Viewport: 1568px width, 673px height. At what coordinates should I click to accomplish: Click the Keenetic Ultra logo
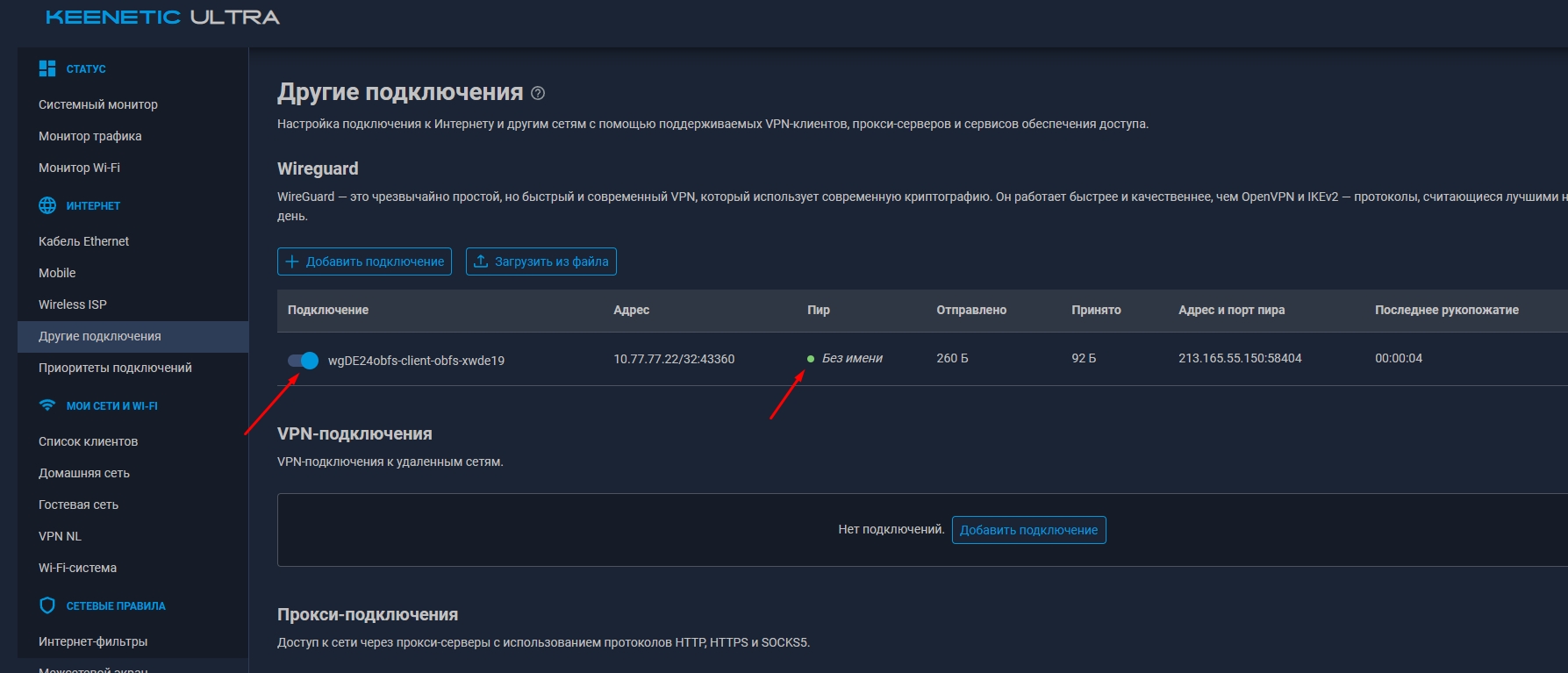coord(162,18)
